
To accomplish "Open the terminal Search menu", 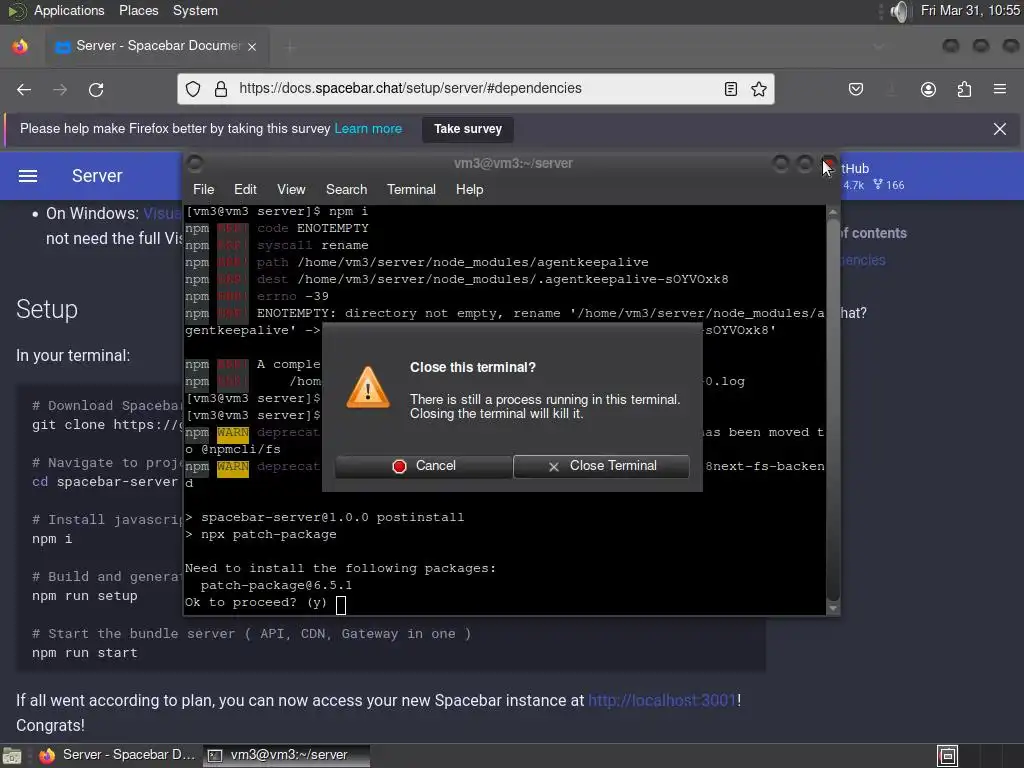I will (x=346, y=189).
